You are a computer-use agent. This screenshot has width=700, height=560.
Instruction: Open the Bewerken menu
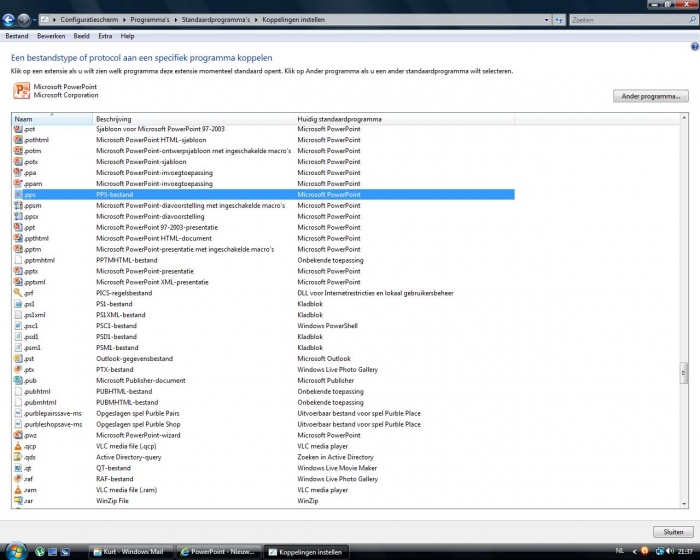[51, 36]
